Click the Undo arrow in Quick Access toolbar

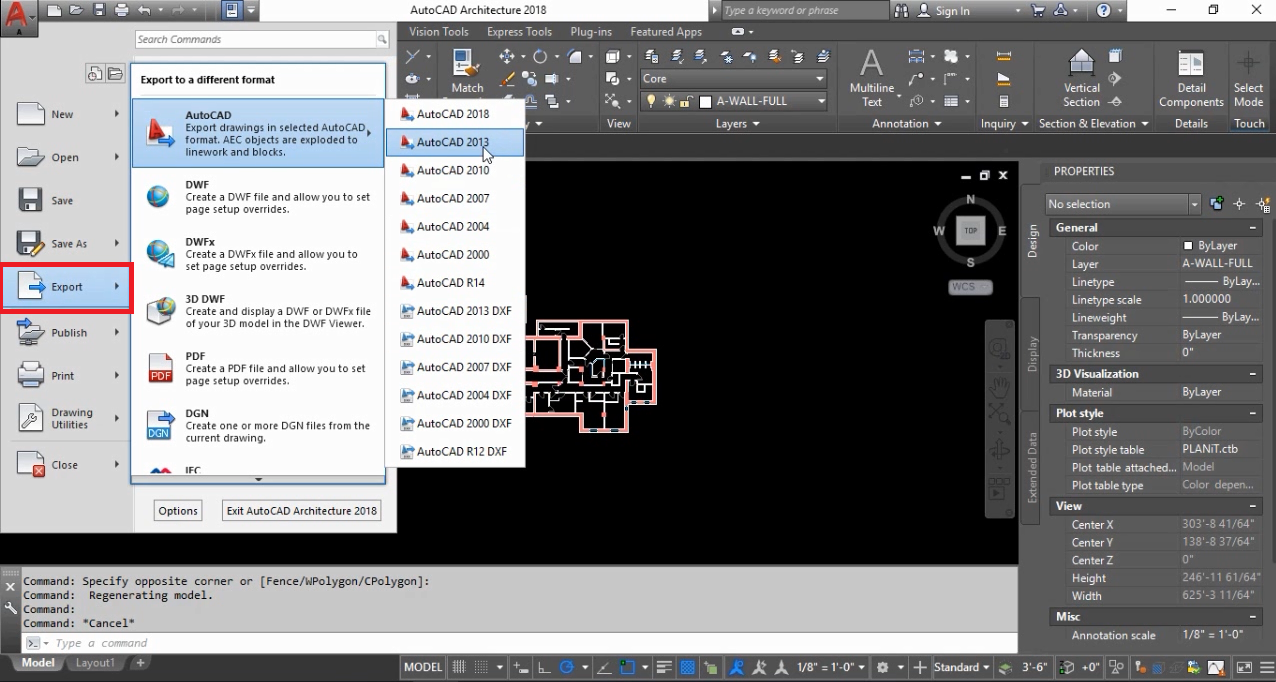pyautogui.click(x=144, y=11)
